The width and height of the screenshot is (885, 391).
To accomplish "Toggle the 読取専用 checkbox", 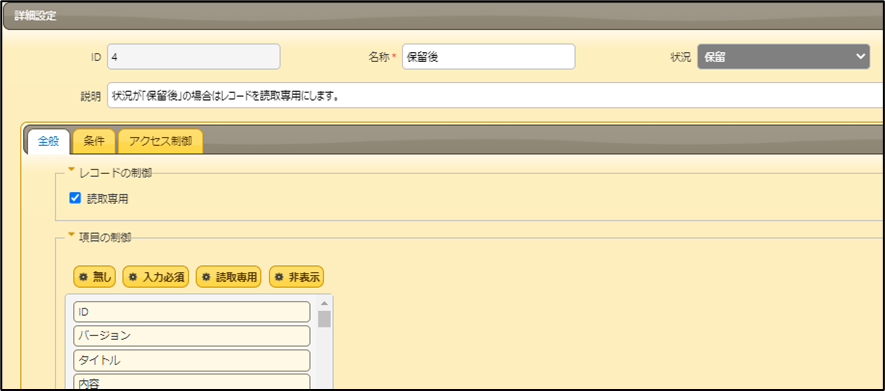I will coord(75,198).
